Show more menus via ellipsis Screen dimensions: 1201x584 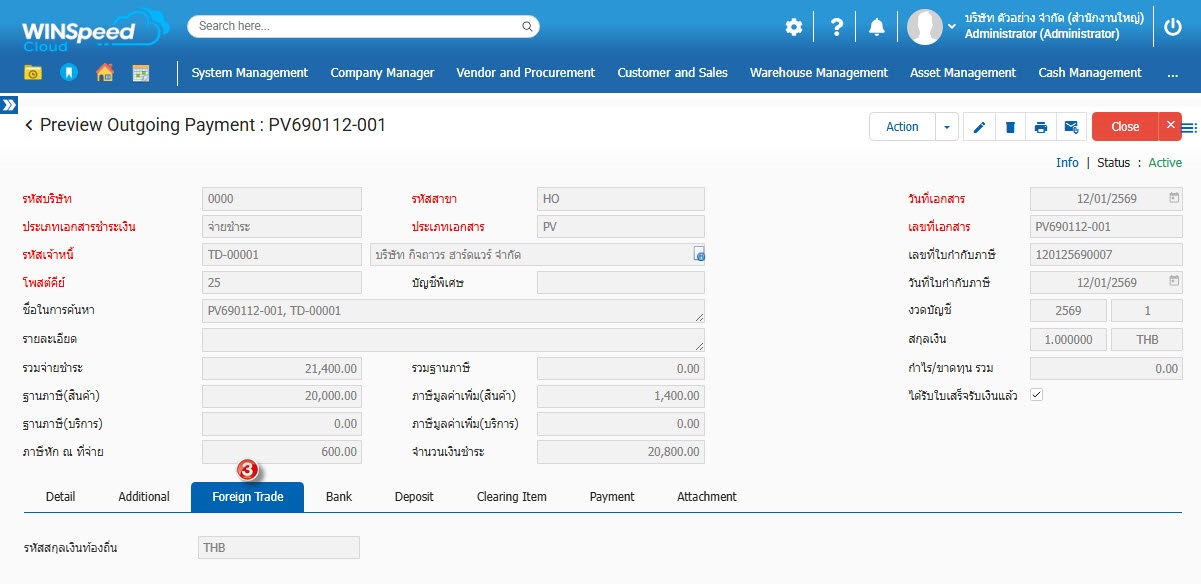[1172, 73]
